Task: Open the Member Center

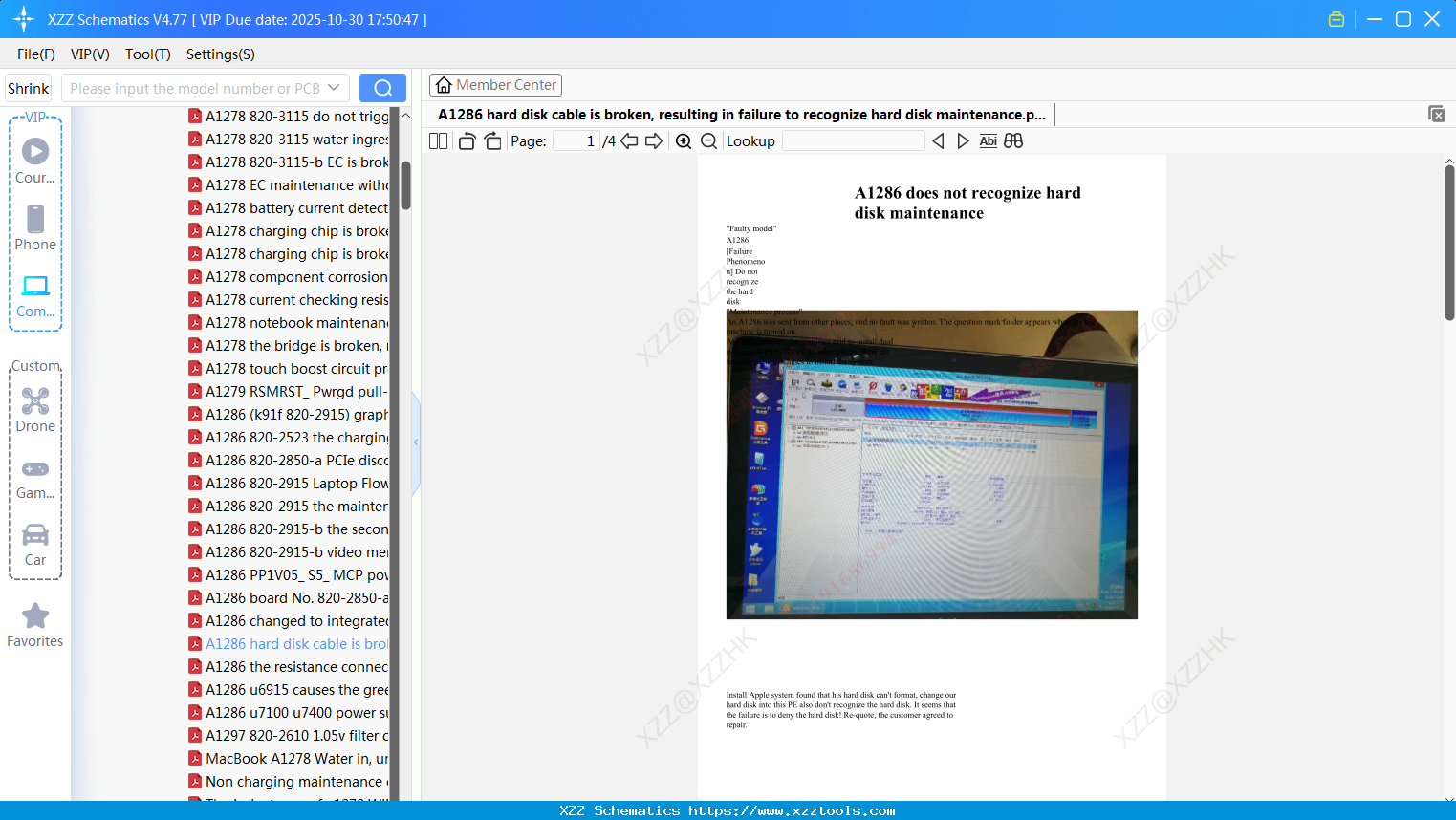Action: click(495, 85)
